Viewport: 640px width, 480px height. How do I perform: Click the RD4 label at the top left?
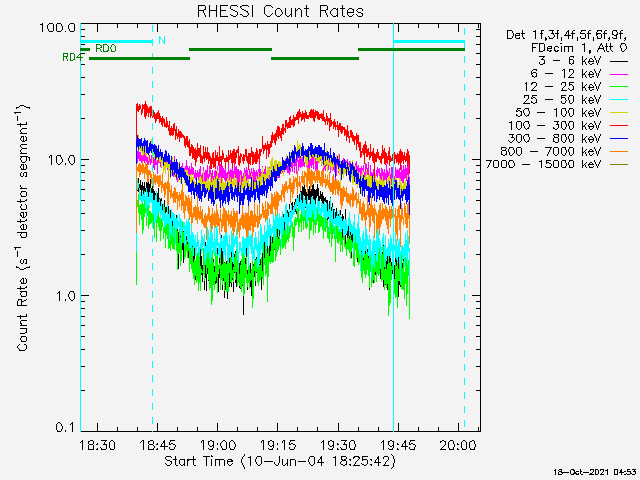72,58
